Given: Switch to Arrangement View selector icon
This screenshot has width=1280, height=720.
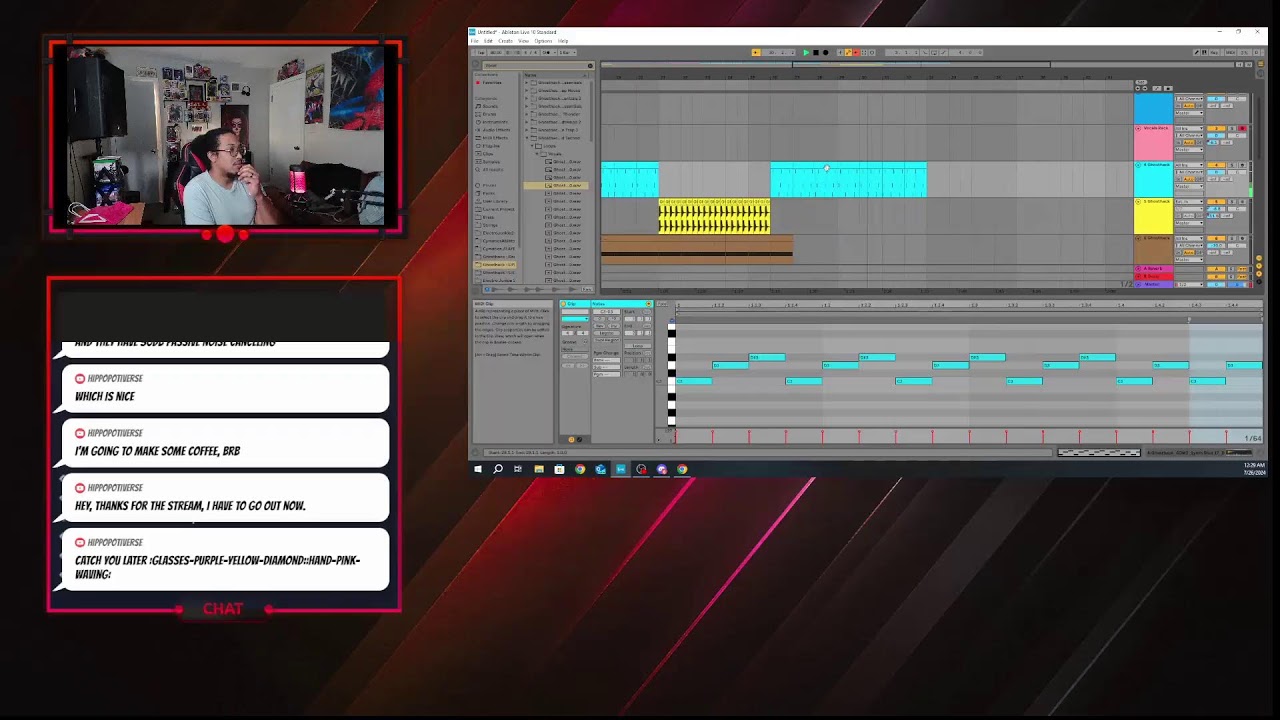Looking at the screenshot, I should point(1261,64).
